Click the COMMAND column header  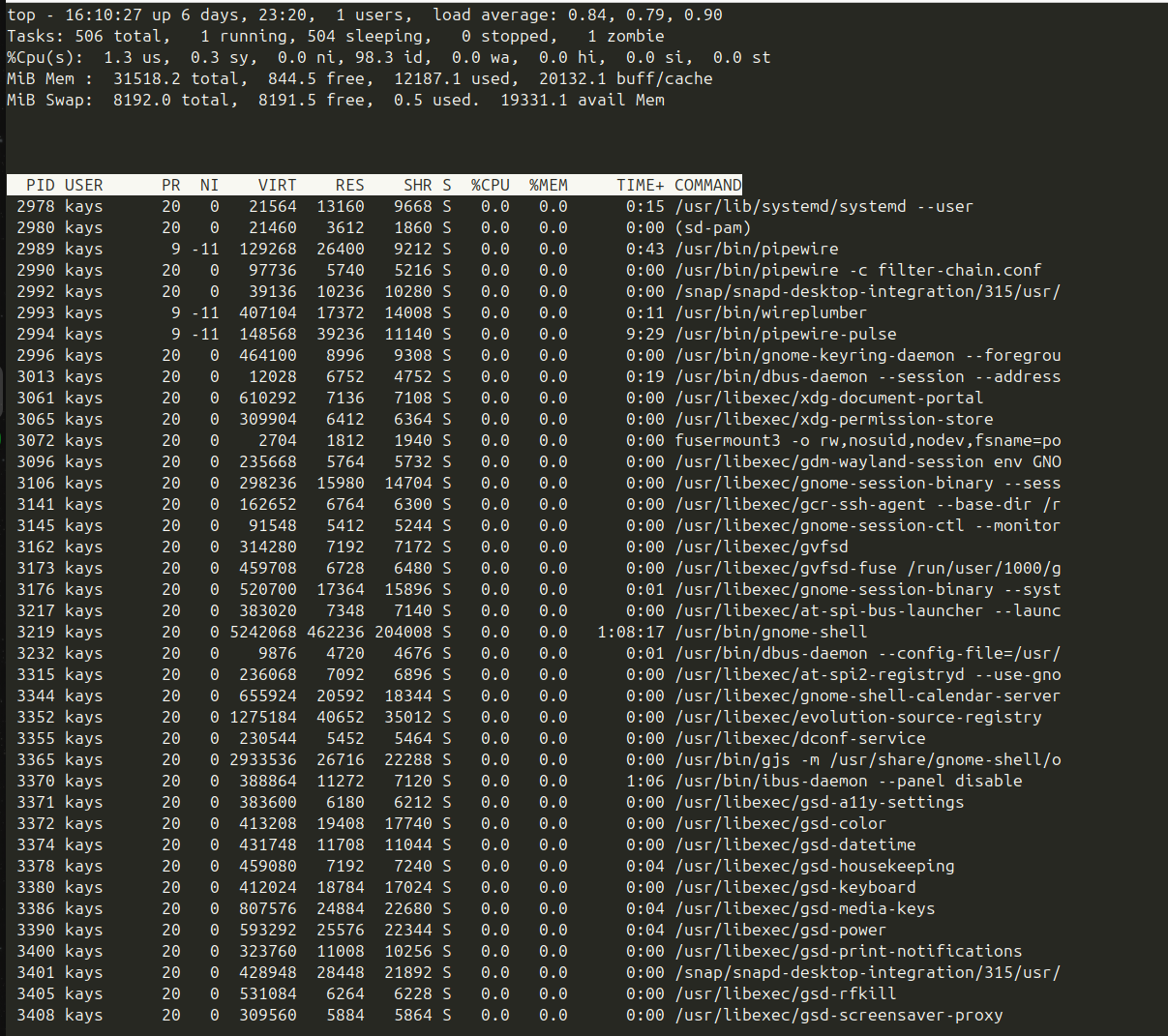[707, 185]
